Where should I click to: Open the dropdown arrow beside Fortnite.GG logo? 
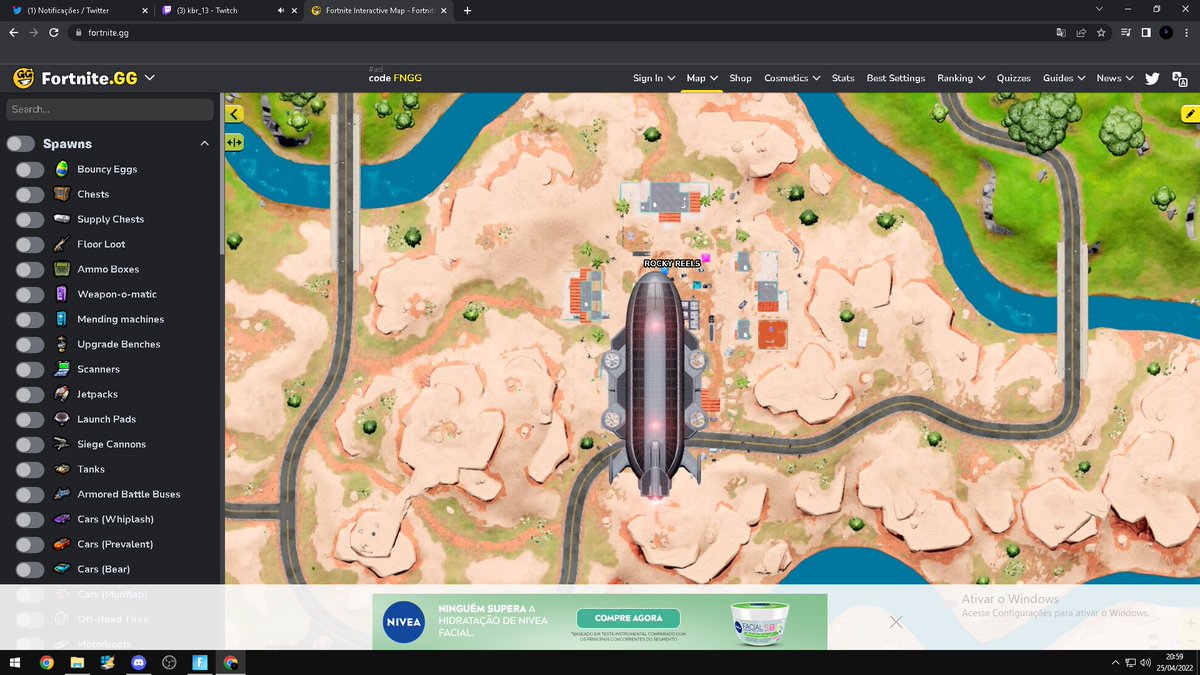coord(150,78)
